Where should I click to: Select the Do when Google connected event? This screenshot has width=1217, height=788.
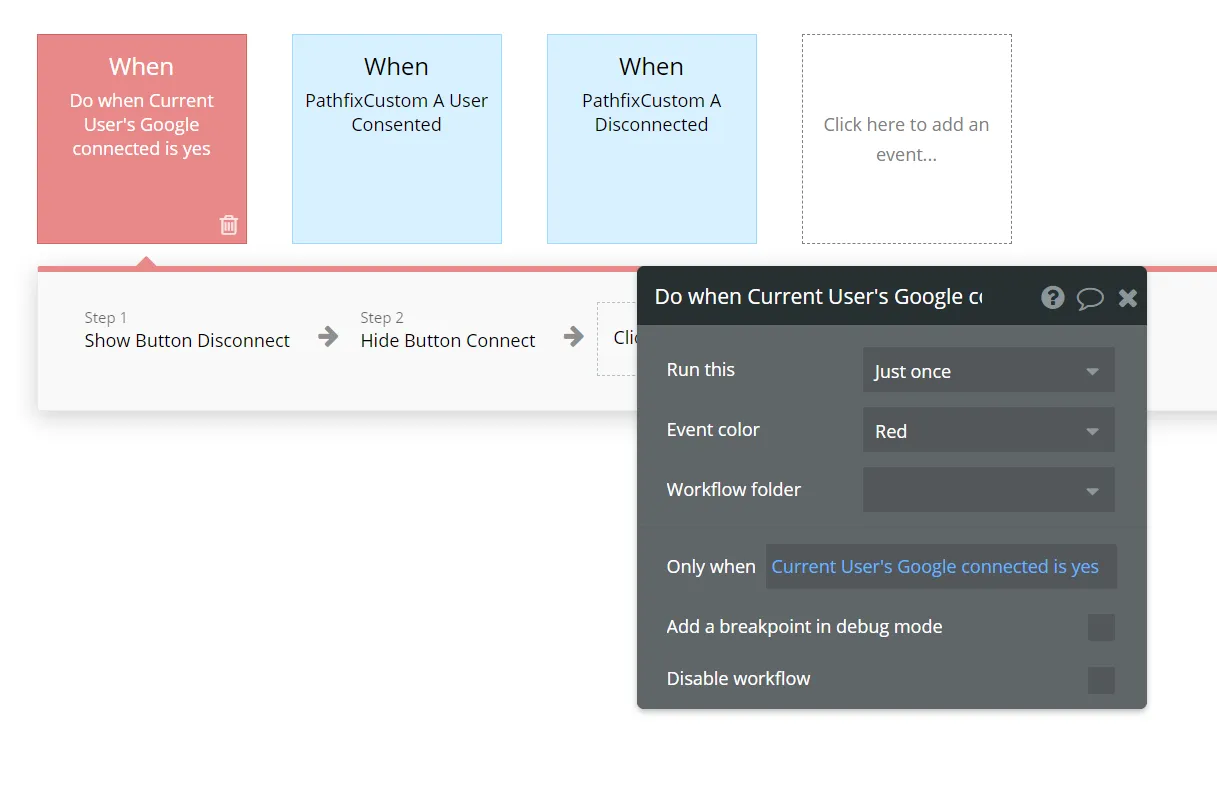coord(142,139)
